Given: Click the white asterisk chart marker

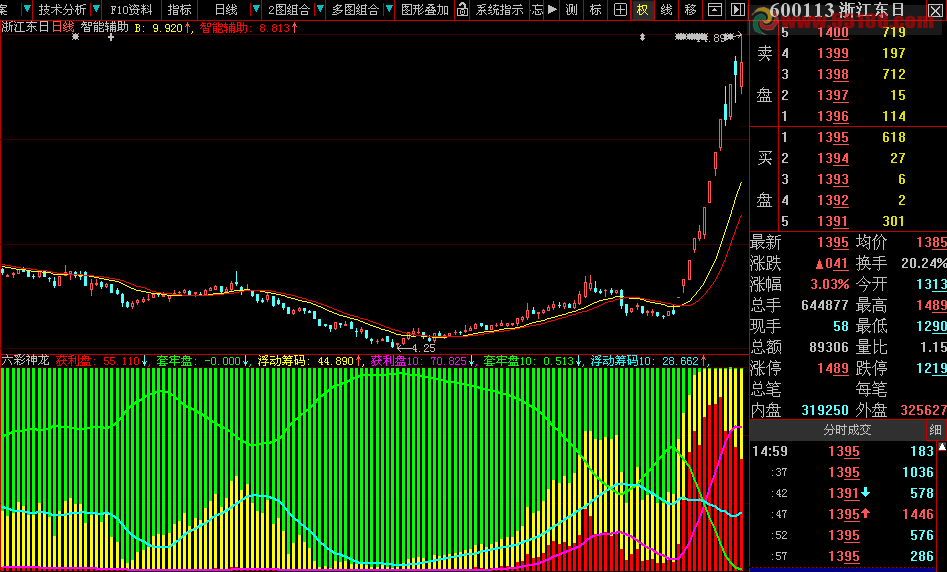Looking at the screenshot, I should (75, 37).
